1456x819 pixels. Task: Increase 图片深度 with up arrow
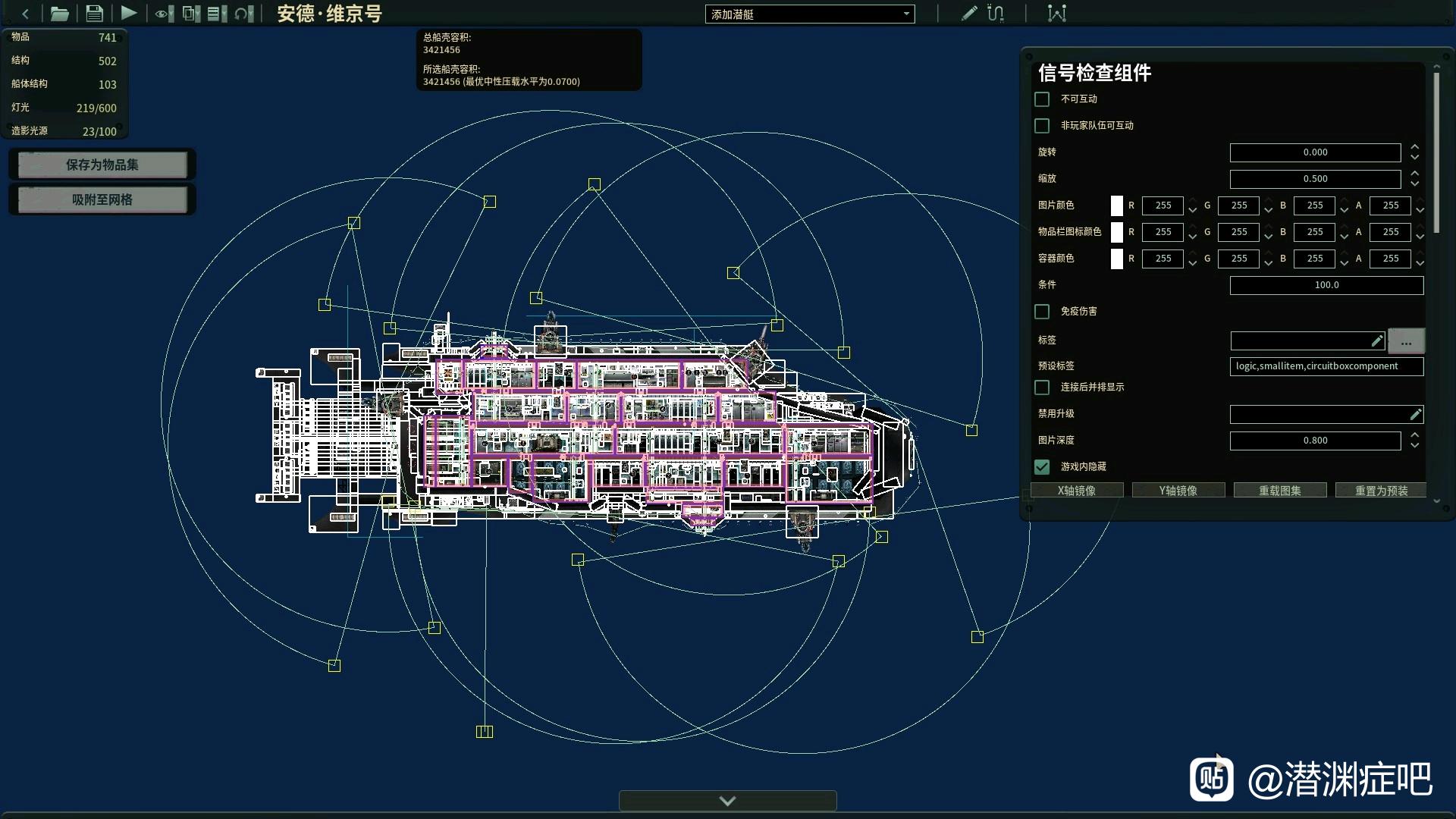pyautogui.click(x=1414, y=435)
